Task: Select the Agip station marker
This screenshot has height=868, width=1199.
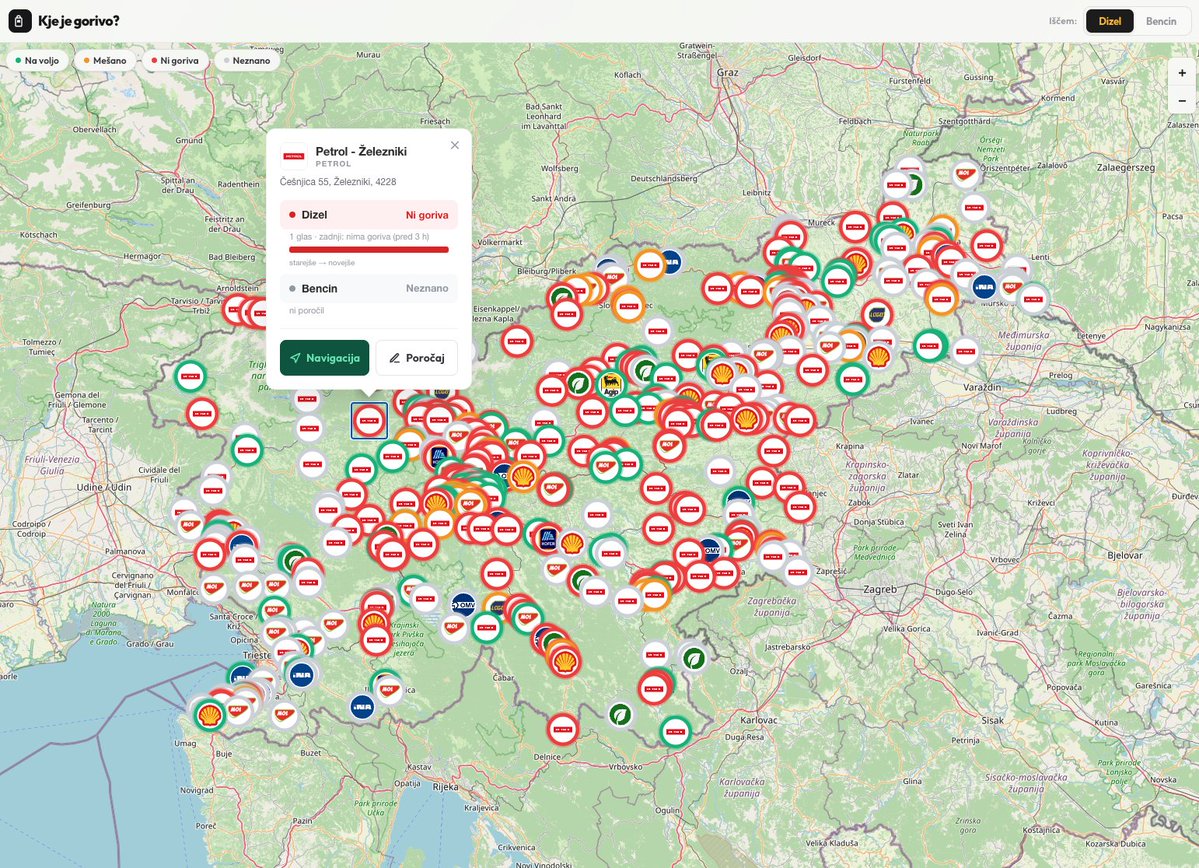Action: [x=610, y=385]
